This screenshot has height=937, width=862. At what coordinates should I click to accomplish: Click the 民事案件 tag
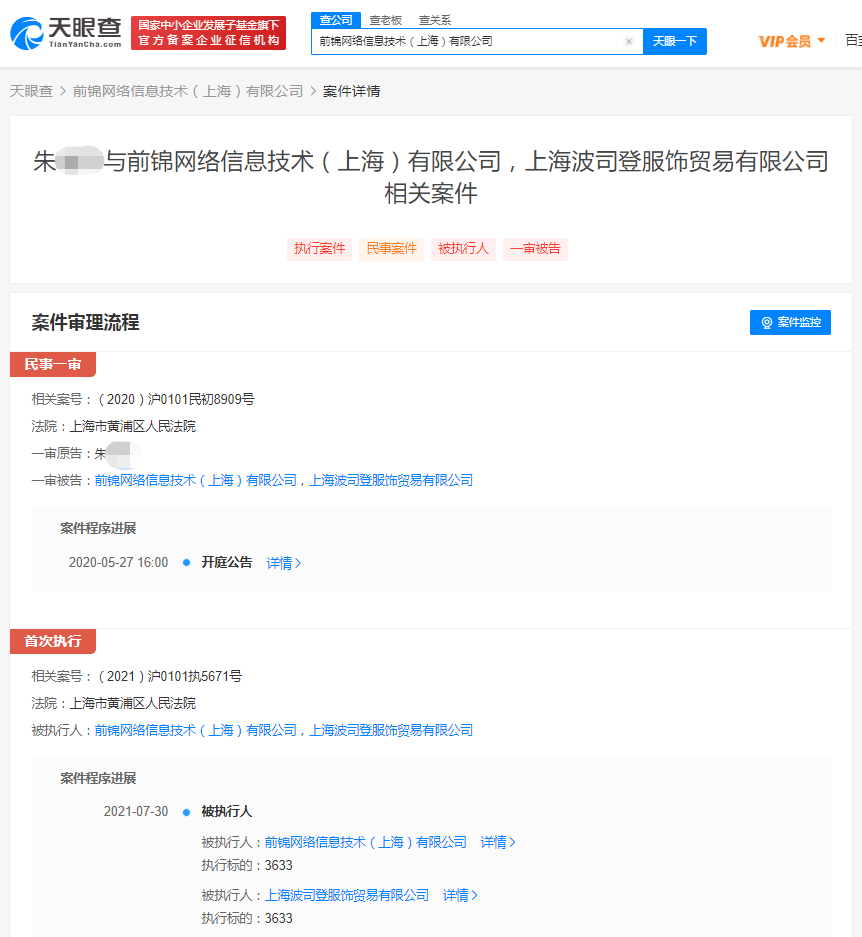[x=392, y=249]
